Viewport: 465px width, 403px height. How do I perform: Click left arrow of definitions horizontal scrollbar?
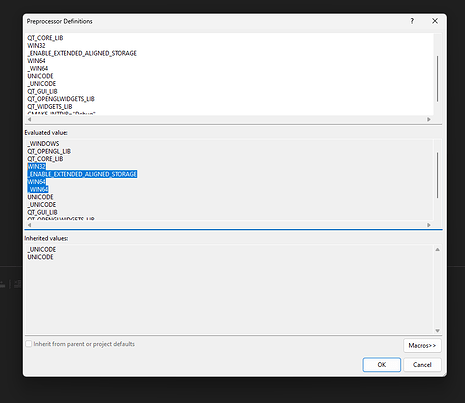point(29,119)
